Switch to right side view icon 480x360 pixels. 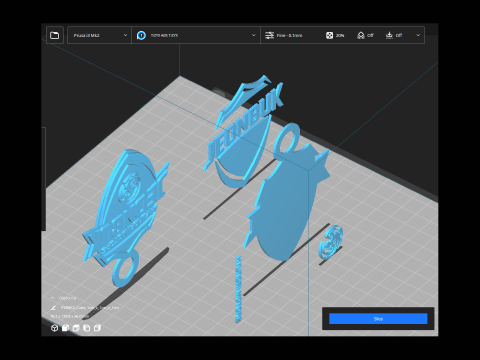point(97,328)
